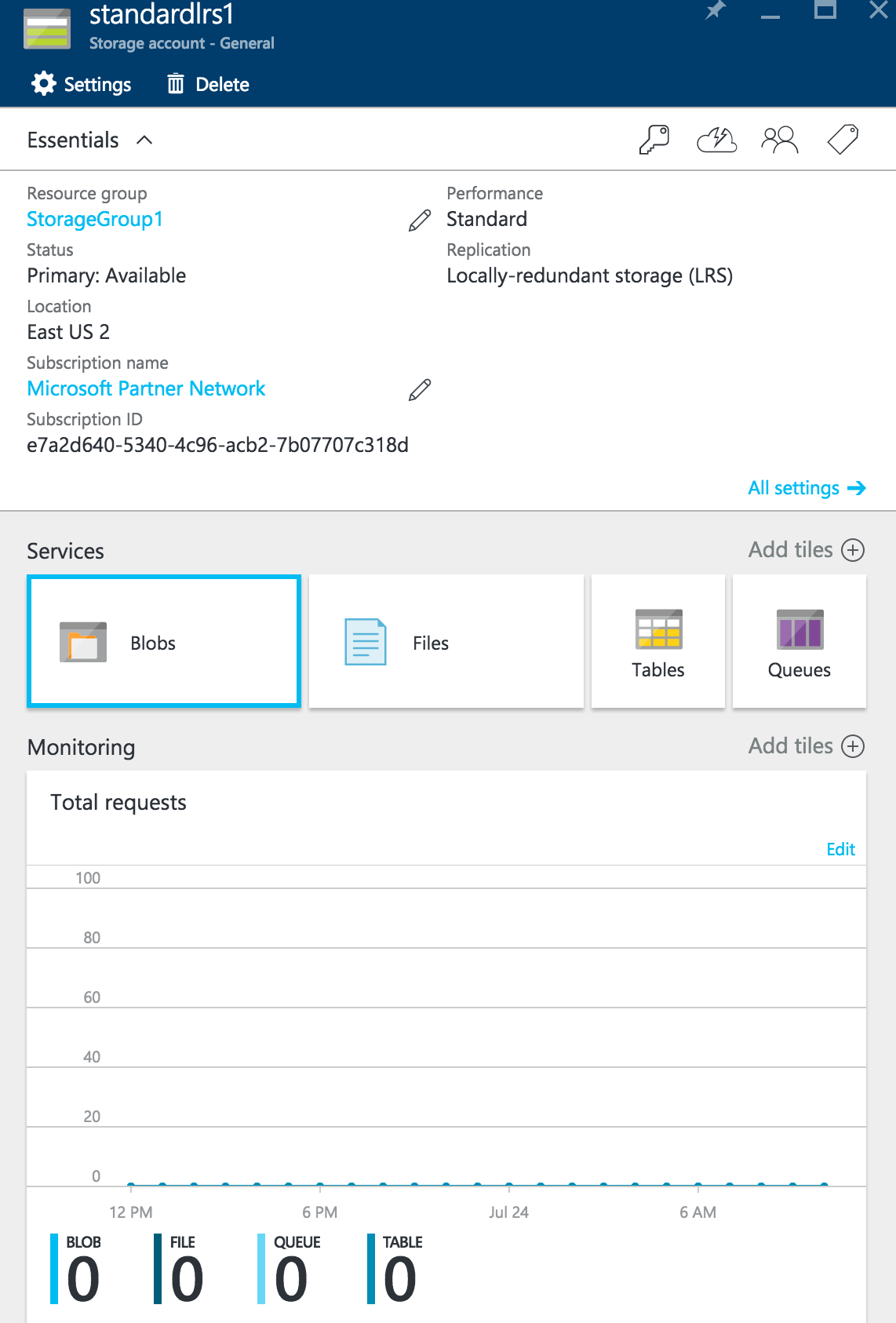
Task: Click the cloud diagnostics icon
Action: (716, 140)
